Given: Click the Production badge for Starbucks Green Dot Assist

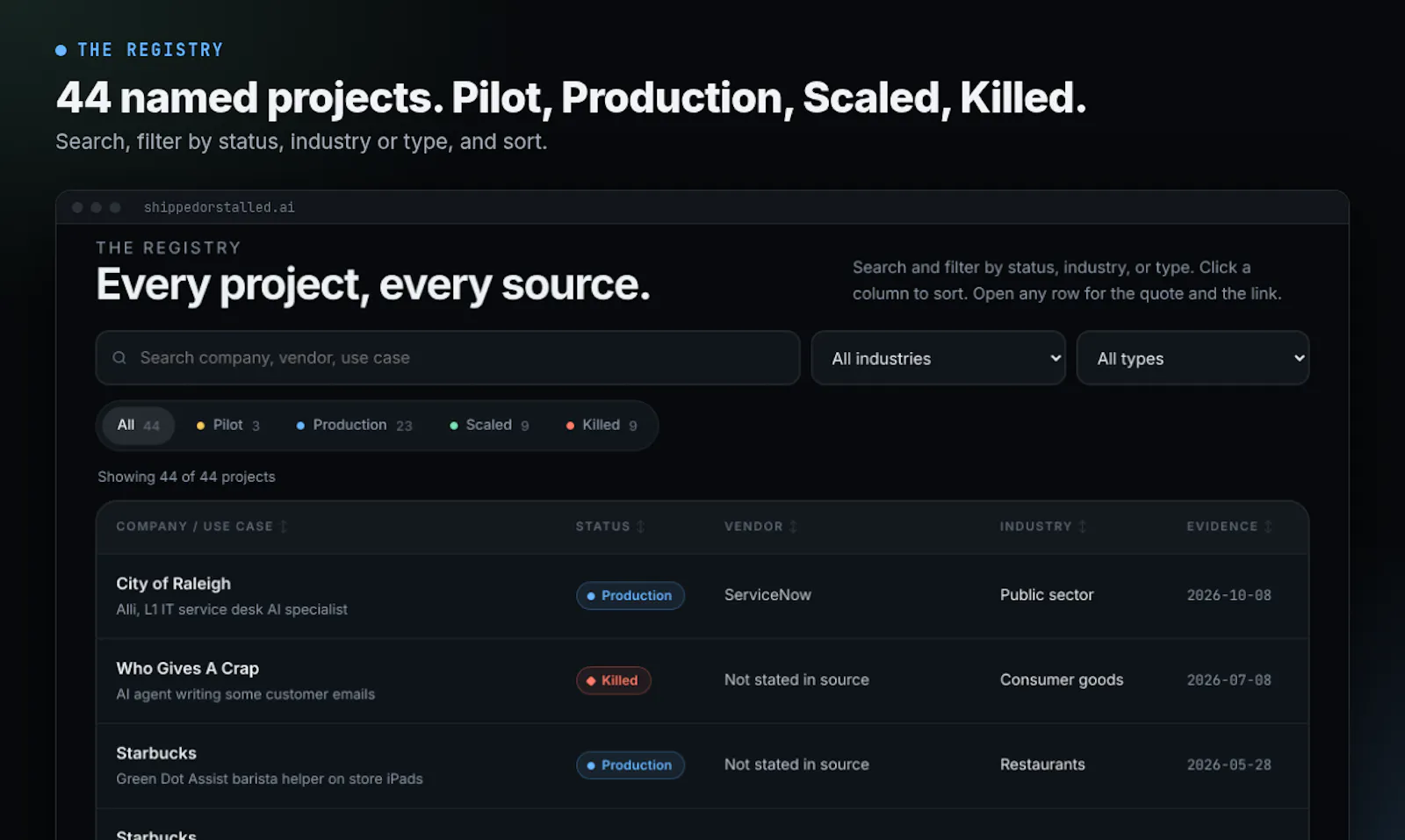Looking at the screenshot, I should pos(630,765).
